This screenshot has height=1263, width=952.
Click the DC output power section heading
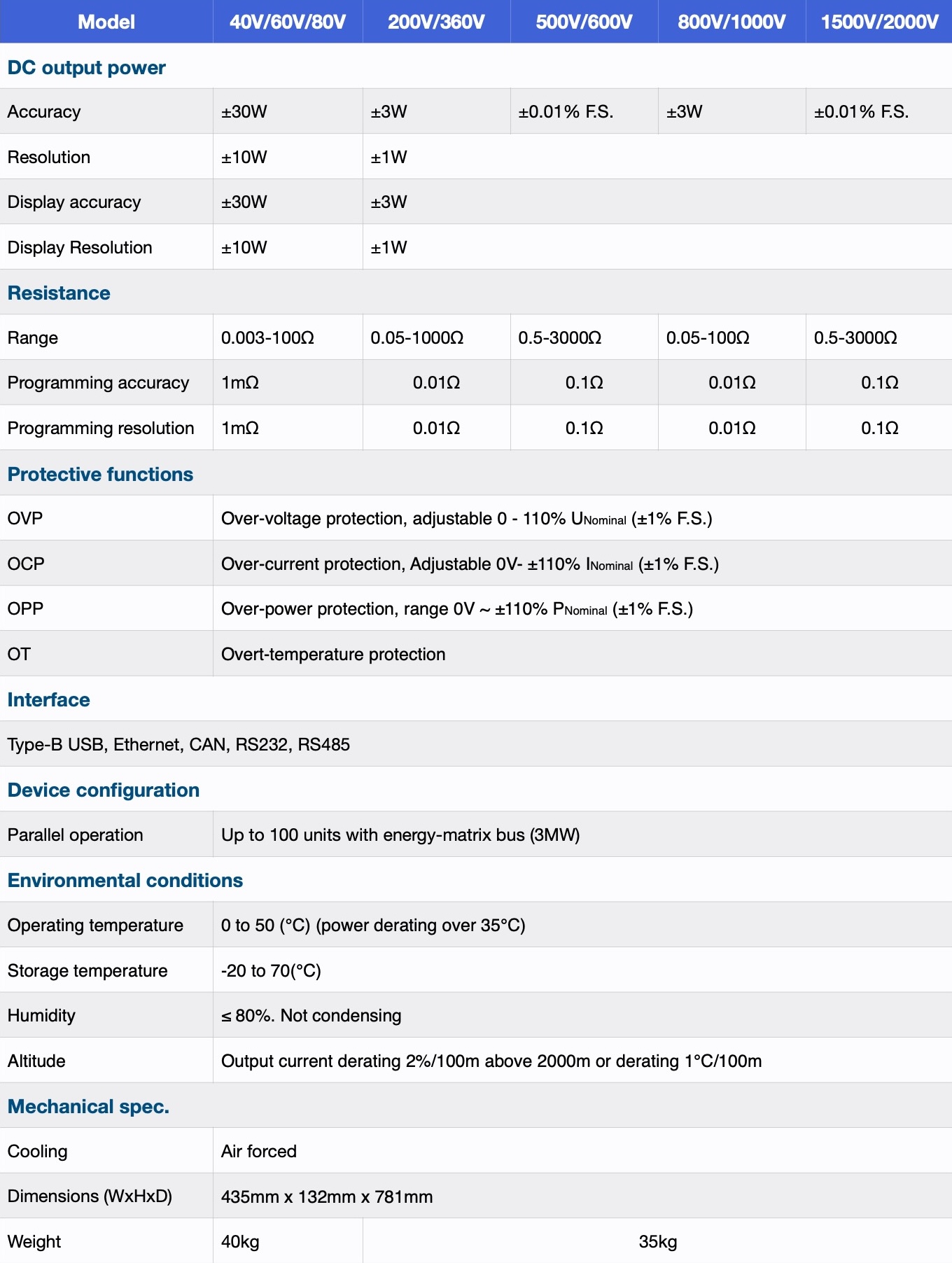tap(86, 68)
